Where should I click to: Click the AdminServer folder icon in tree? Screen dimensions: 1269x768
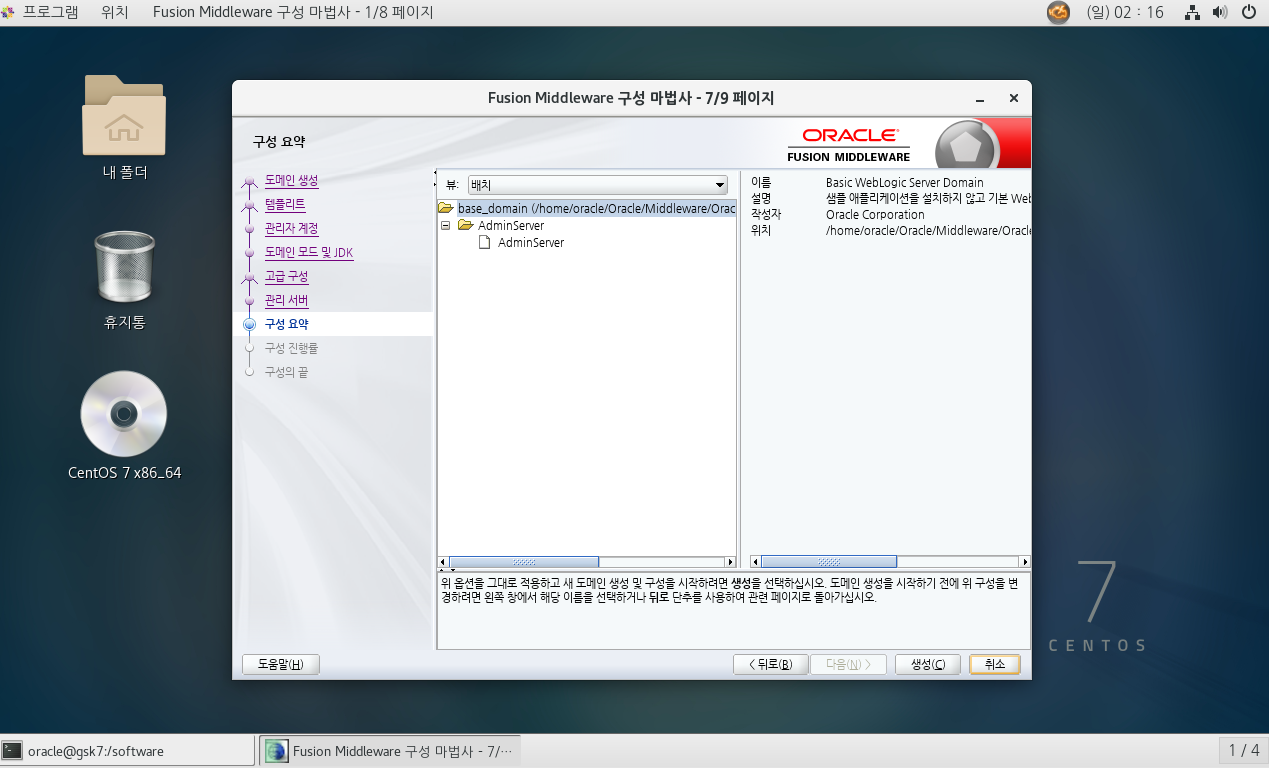coord(465,225)
